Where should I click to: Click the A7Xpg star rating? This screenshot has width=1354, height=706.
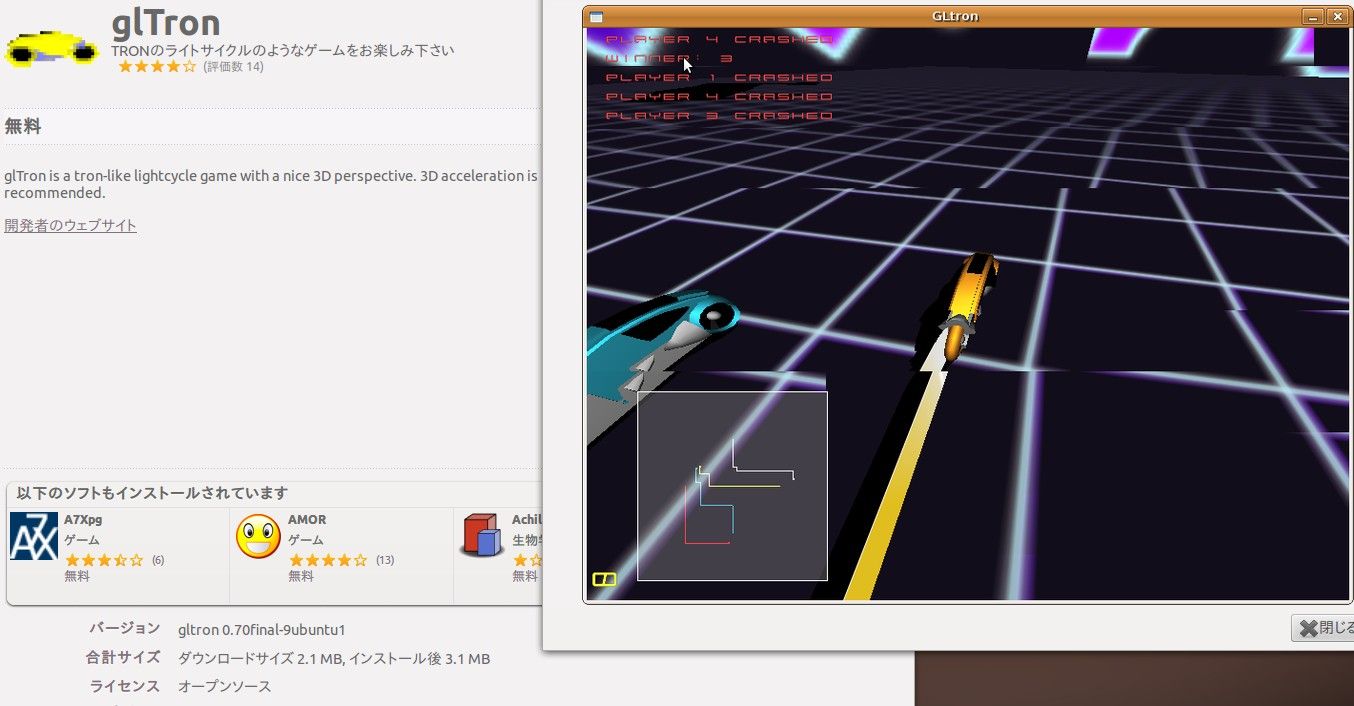tap(104, 560)
